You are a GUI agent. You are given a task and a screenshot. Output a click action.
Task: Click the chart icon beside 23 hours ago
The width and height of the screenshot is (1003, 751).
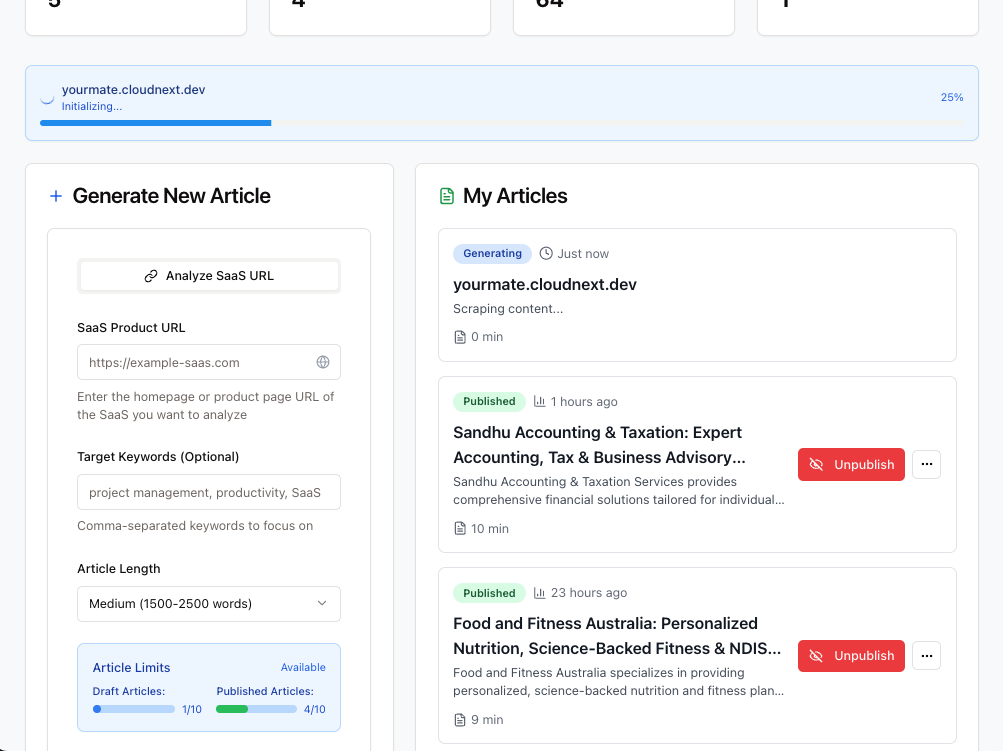(x=540, y=593)
